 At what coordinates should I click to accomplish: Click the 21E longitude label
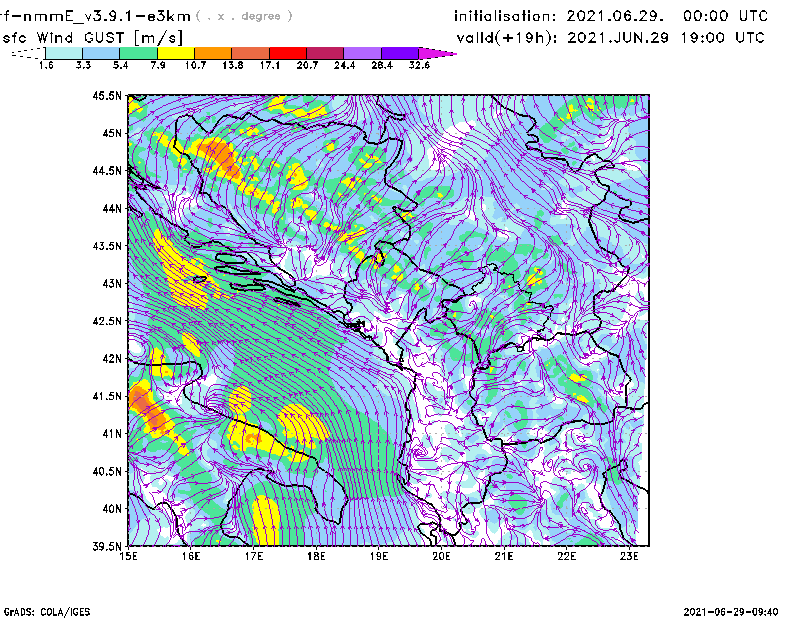504,556
